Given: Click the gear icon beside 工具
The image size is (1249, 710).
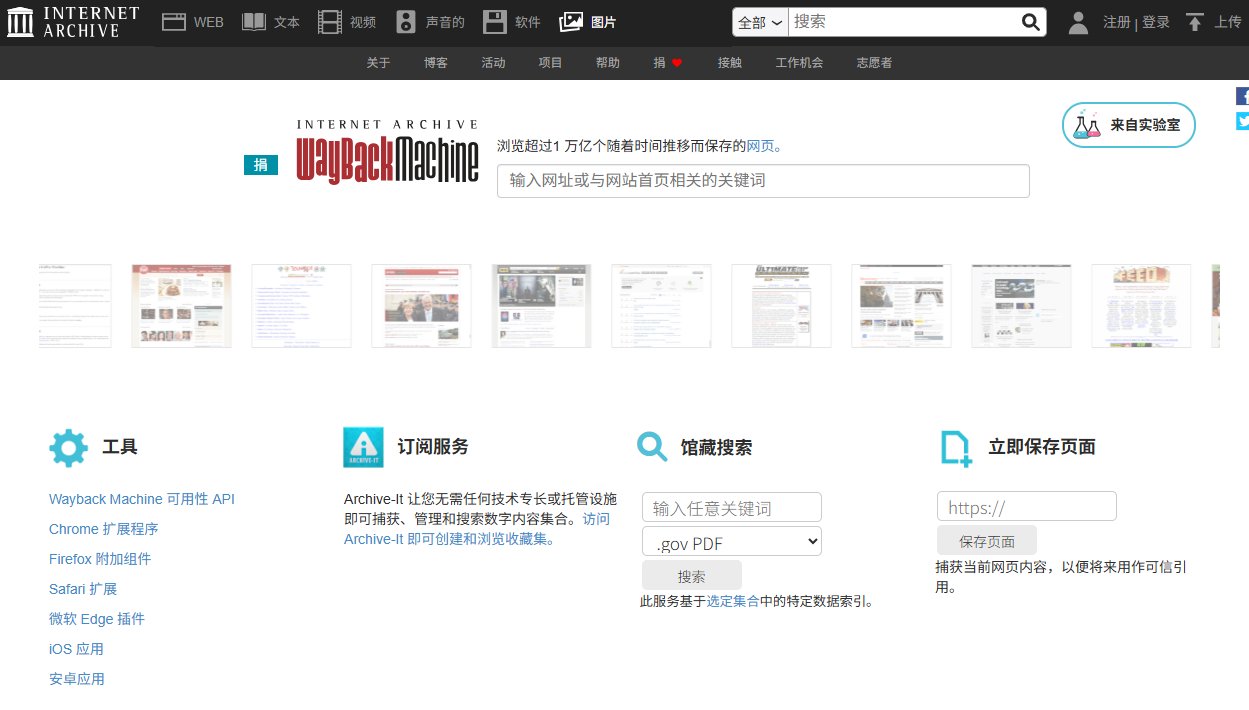Looking at the screenshot, I should pos(68,448).
